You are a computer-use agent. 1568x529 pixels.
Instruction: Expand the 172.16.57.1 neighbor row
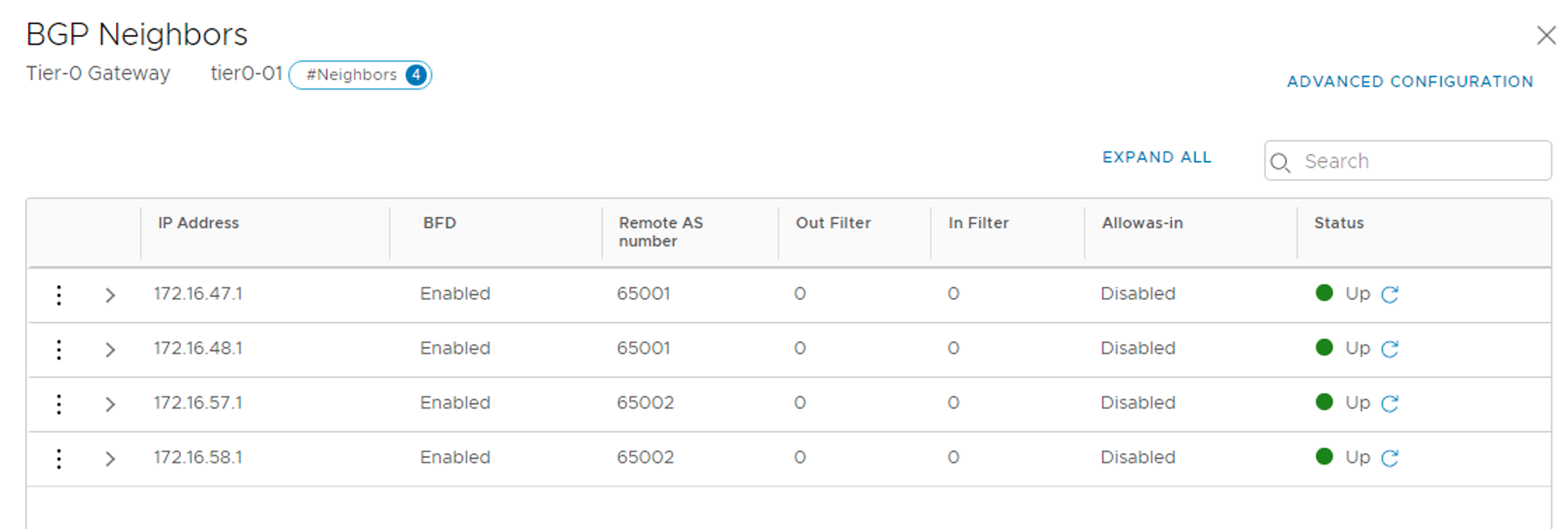[110, 404]
